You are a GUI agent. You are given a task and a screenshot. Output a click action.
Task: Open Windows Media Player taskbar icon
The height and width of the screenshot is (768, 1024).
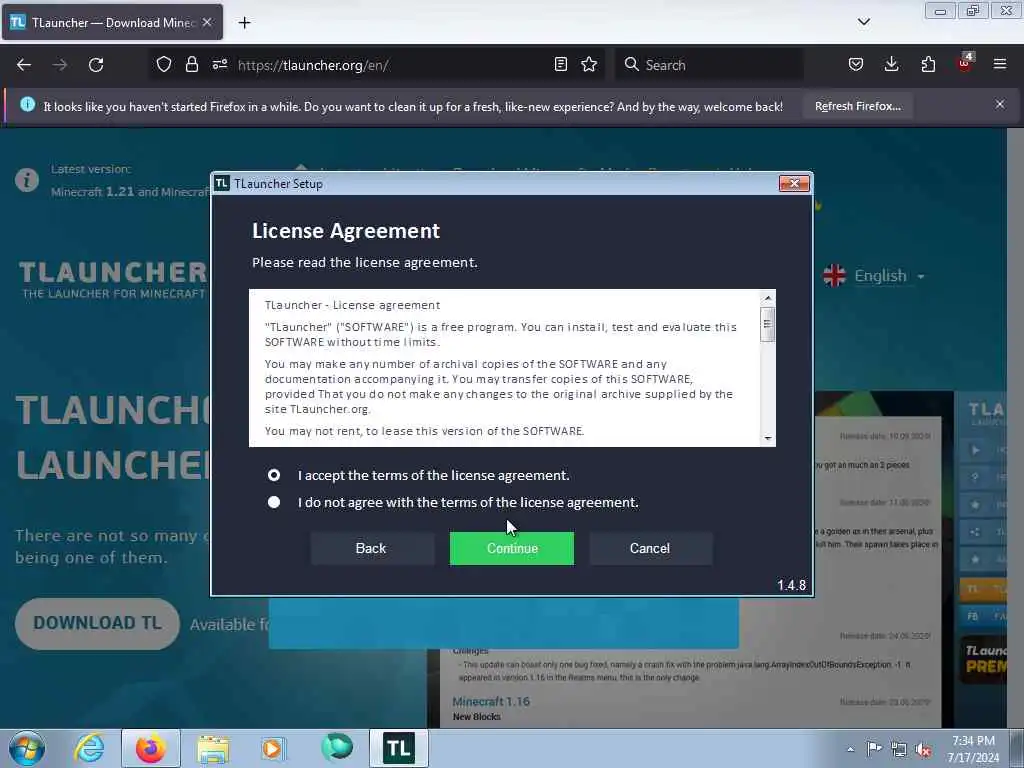(x=273, y=748)
